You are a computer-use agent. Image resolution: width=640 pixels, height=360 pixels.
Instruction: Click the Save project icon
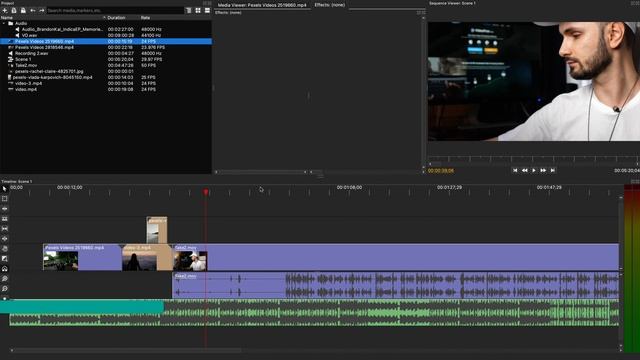pyautogui.click(x=23, y=10)
